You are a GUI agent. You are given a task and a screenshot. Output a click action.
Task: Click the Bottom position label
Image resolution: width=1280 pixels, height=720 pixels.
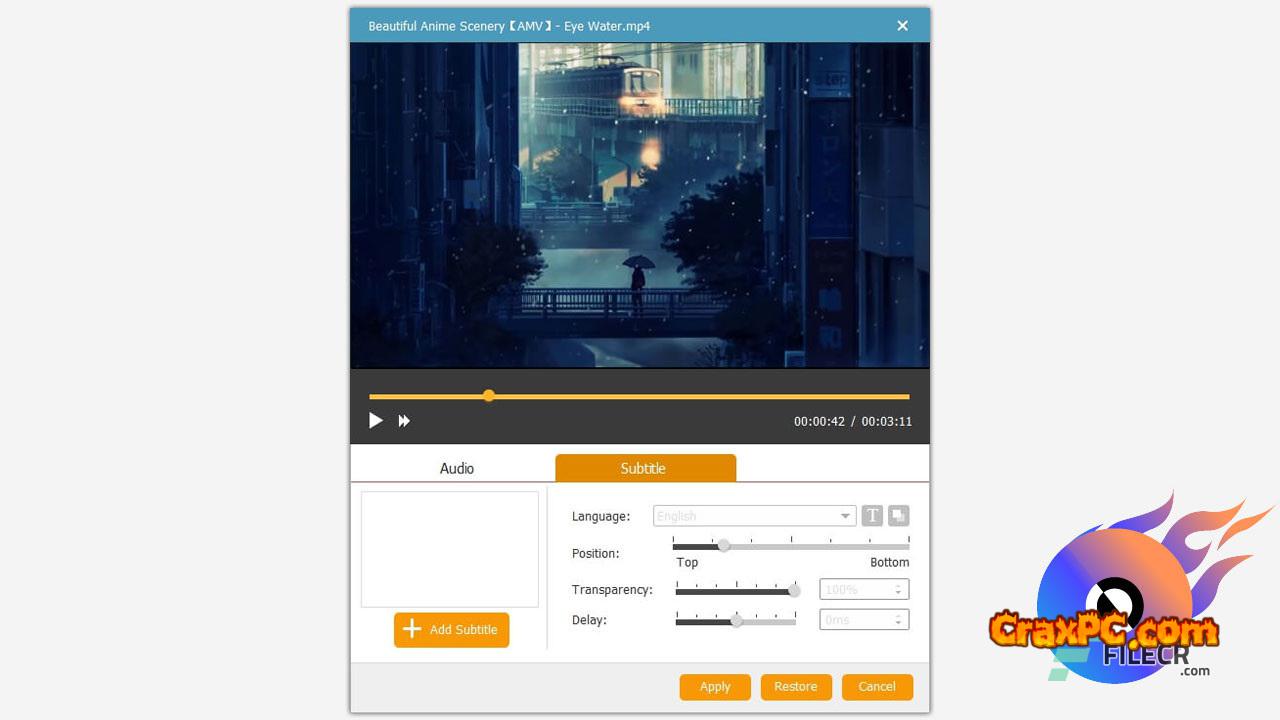pyautogui.click(x=889, y=563)
